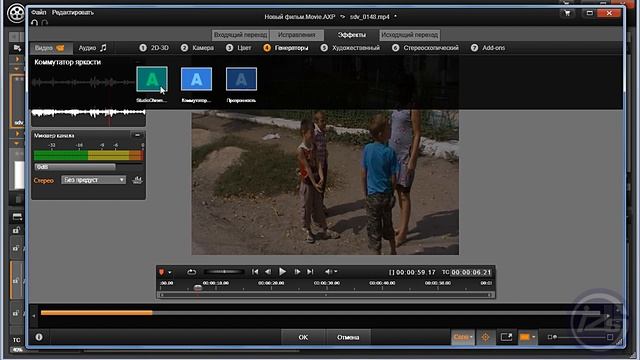Image resolution: width=640 pixels, height=360 pixels.
Task: Adjust the shuttle speed slider
Action: click(224, 272)
